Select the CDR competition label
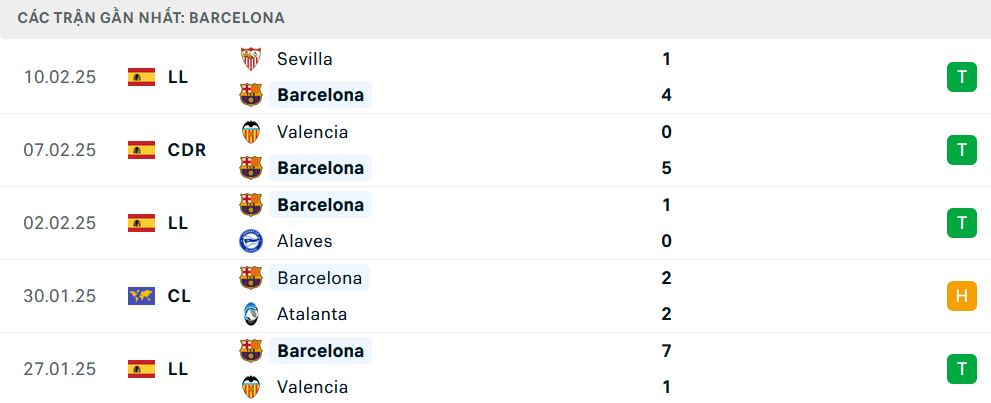Screen dimensions: 991x403 (187, 150)
